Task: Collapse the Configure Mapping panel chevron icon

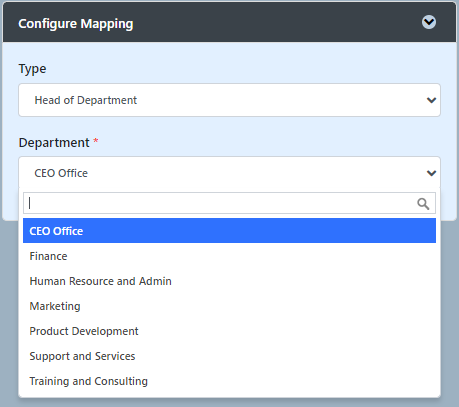Action: tap(429, 22)
